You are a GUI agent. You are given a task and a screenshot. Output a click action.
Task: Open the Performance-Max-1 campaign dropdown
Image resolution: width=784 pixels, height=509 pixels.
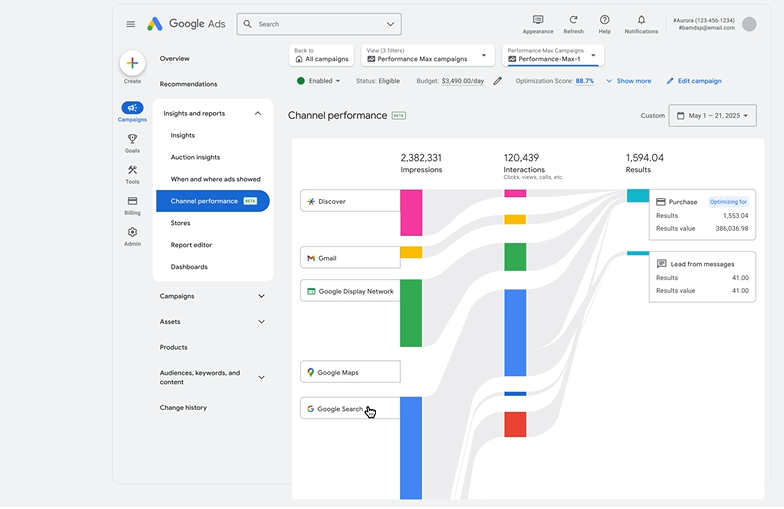click(593, 55)
